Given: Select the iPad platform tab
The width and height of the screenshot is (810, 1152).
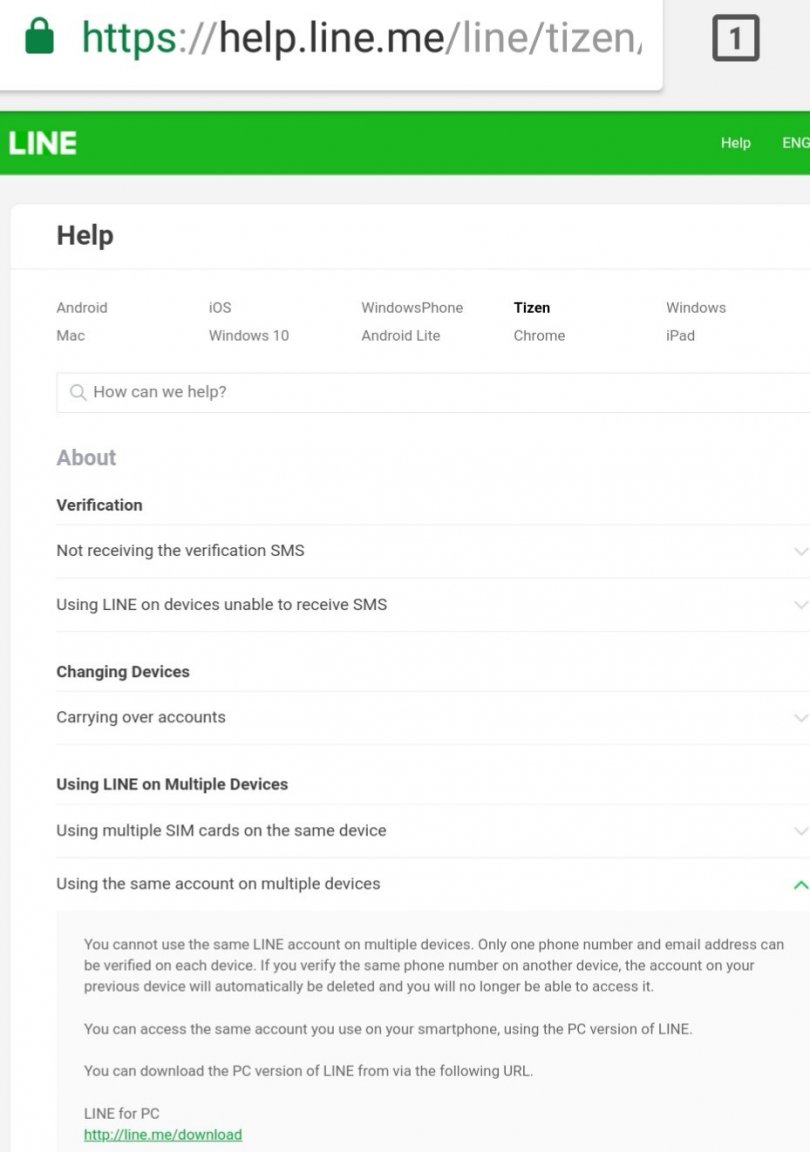Looking at the screenshot, I should click(x=680, y=336).
